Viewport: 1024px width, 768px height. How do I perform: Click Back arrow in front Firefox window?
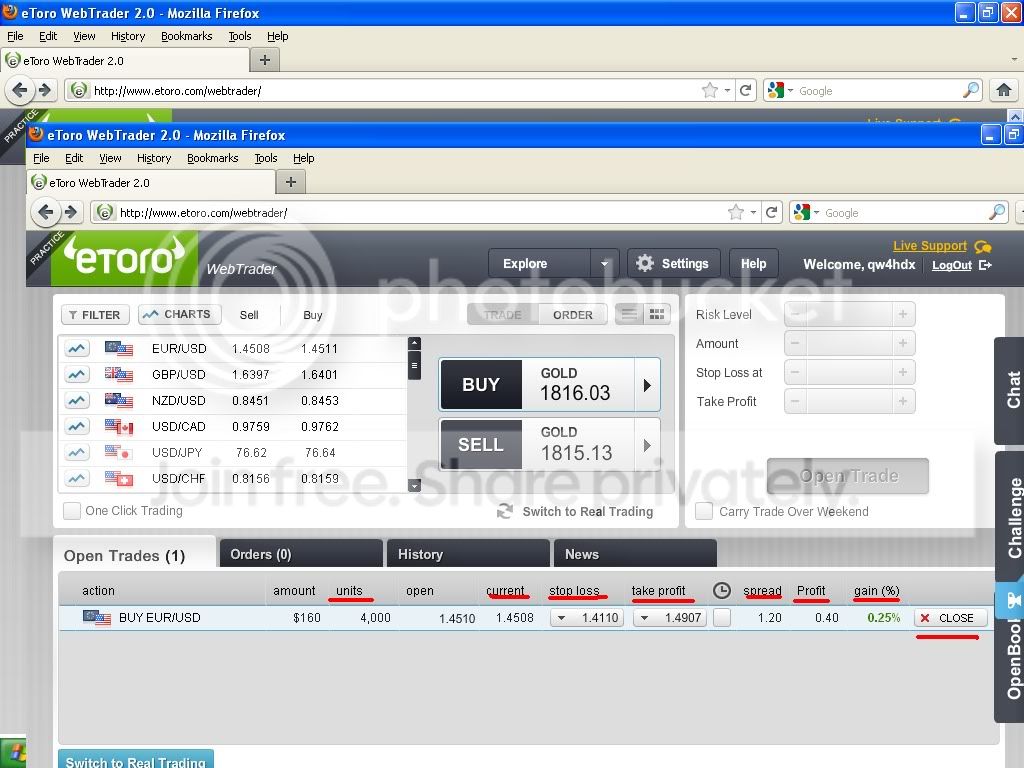click(46, 212)
